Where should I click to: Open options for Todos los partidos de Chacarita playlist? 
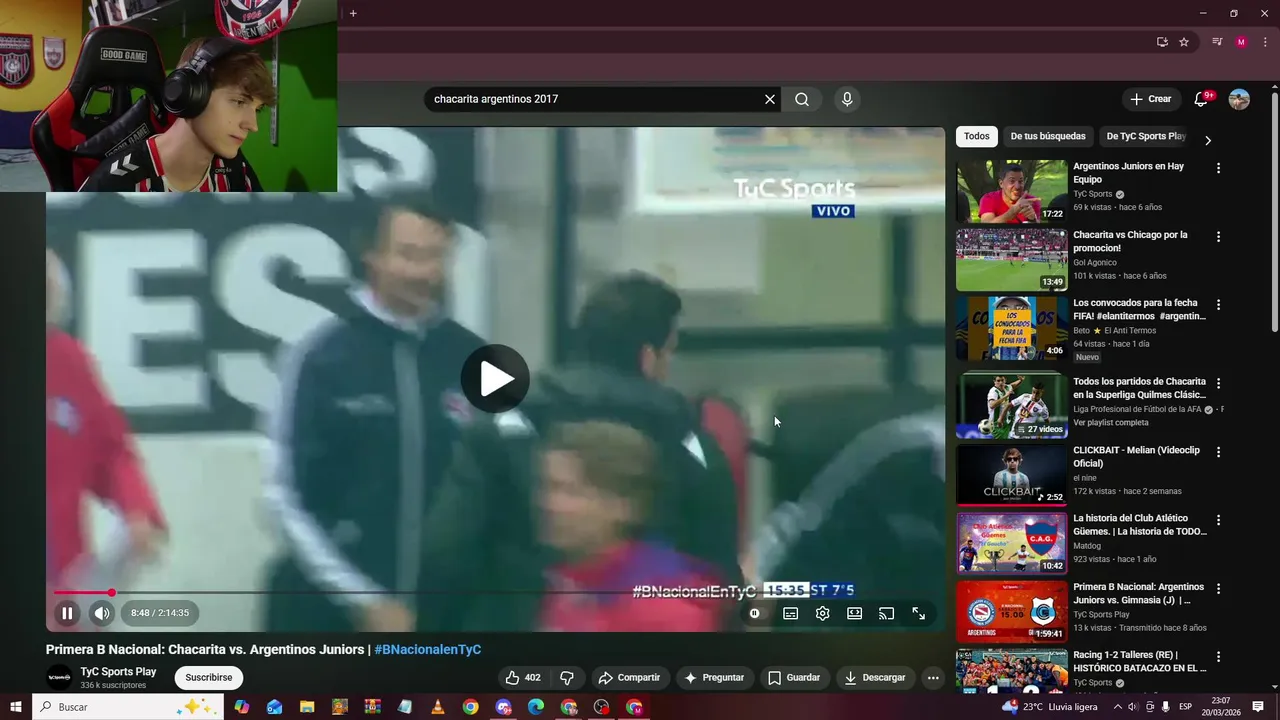pyautogui.click(x=1218, y=383)
